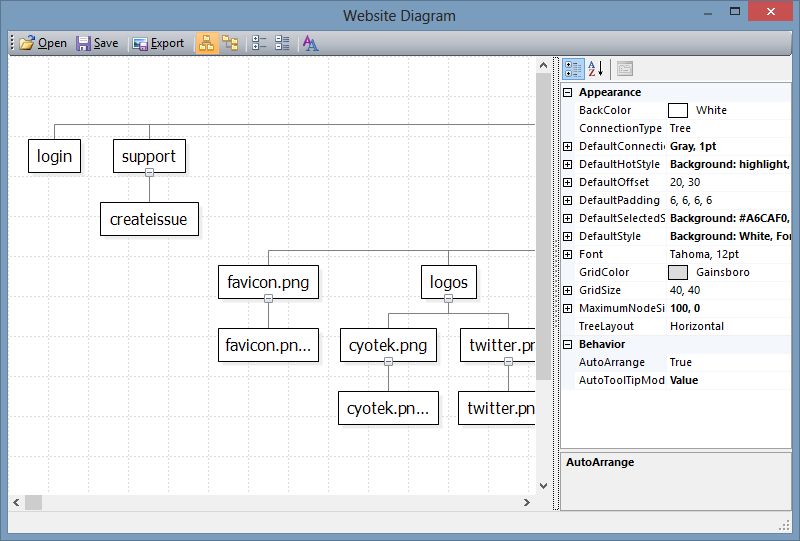This screenshot has width=800, height=541.
Task: Select the upper twitter.png node
Action: (497, 345)
